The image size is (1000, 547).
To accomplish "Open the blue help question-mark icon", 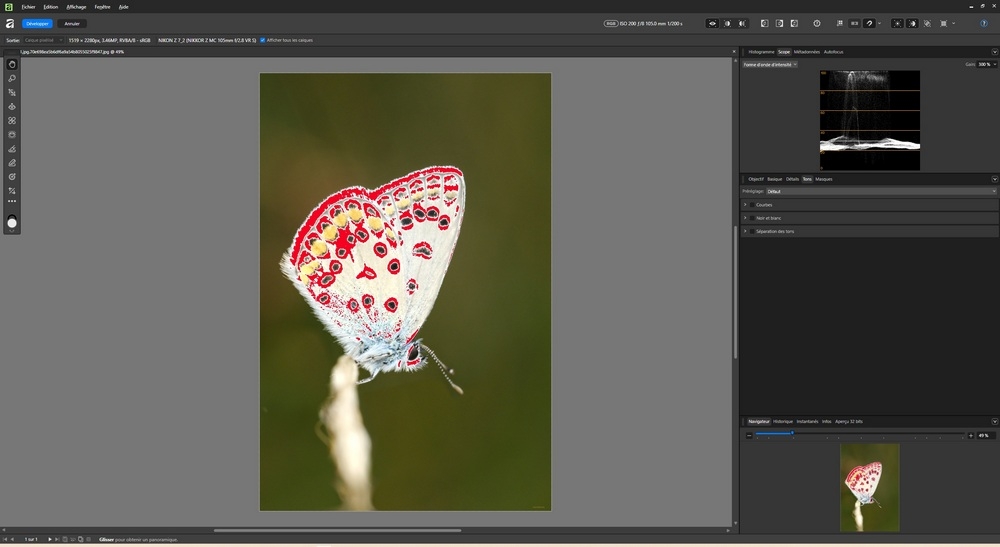I will pyautogui.click(x=983, y=24).
